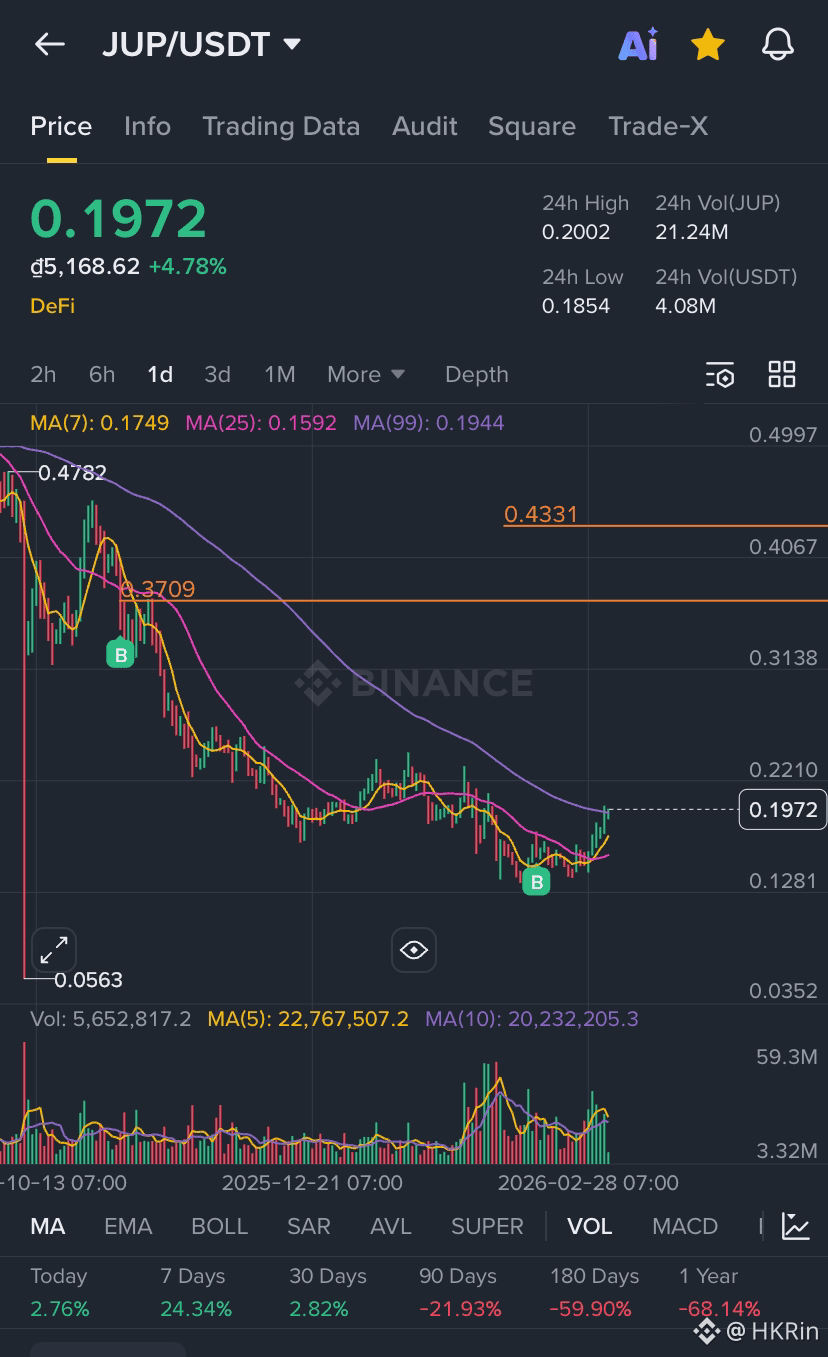Tap the back arrow icon
The width and height of the screenshot is (828, 1357).
pyautogui.click(x=49, y=44)
